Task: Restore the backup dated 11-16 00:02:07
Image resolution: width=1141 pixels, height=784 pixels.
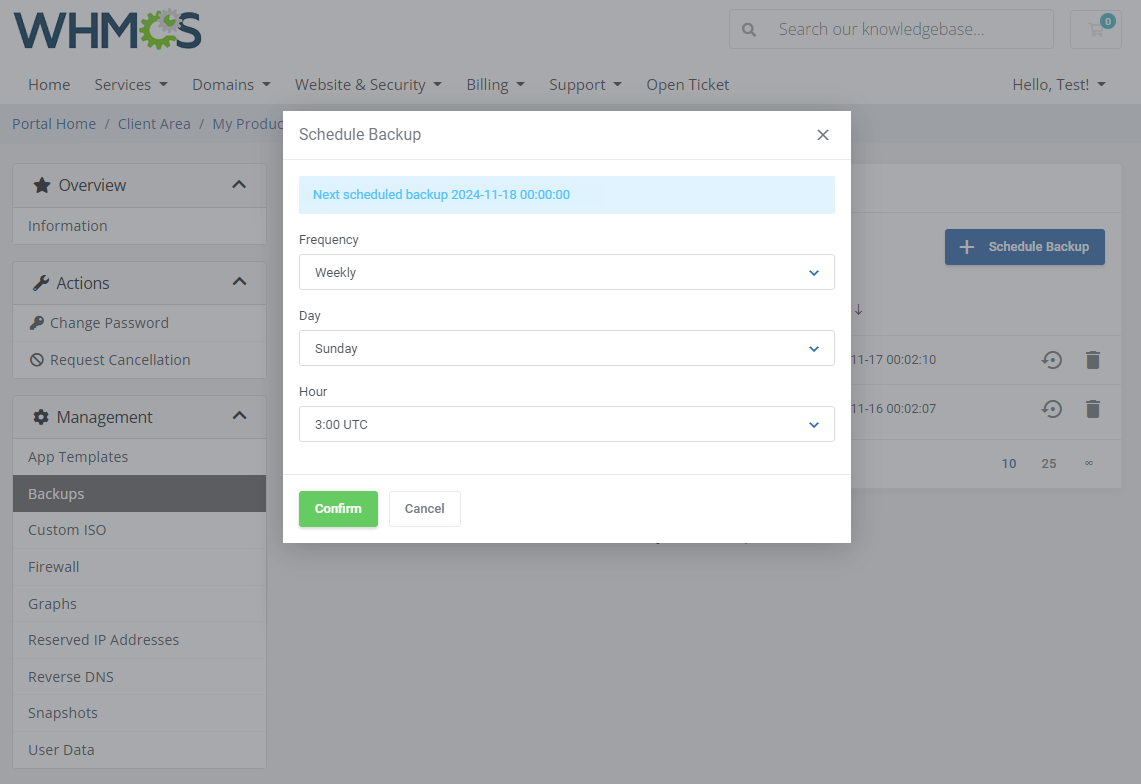Action: [x=1051, y=409]
